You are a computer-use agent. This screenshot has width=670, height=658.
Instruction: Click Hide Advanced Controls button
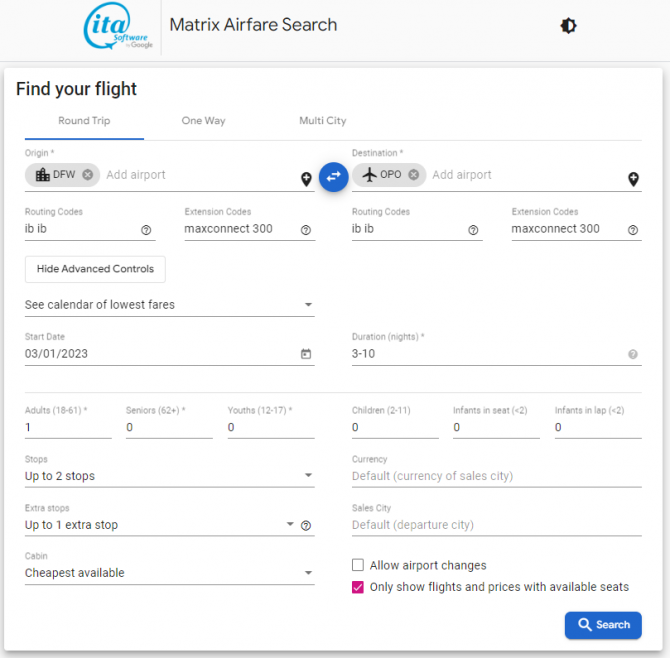(95, 269)
